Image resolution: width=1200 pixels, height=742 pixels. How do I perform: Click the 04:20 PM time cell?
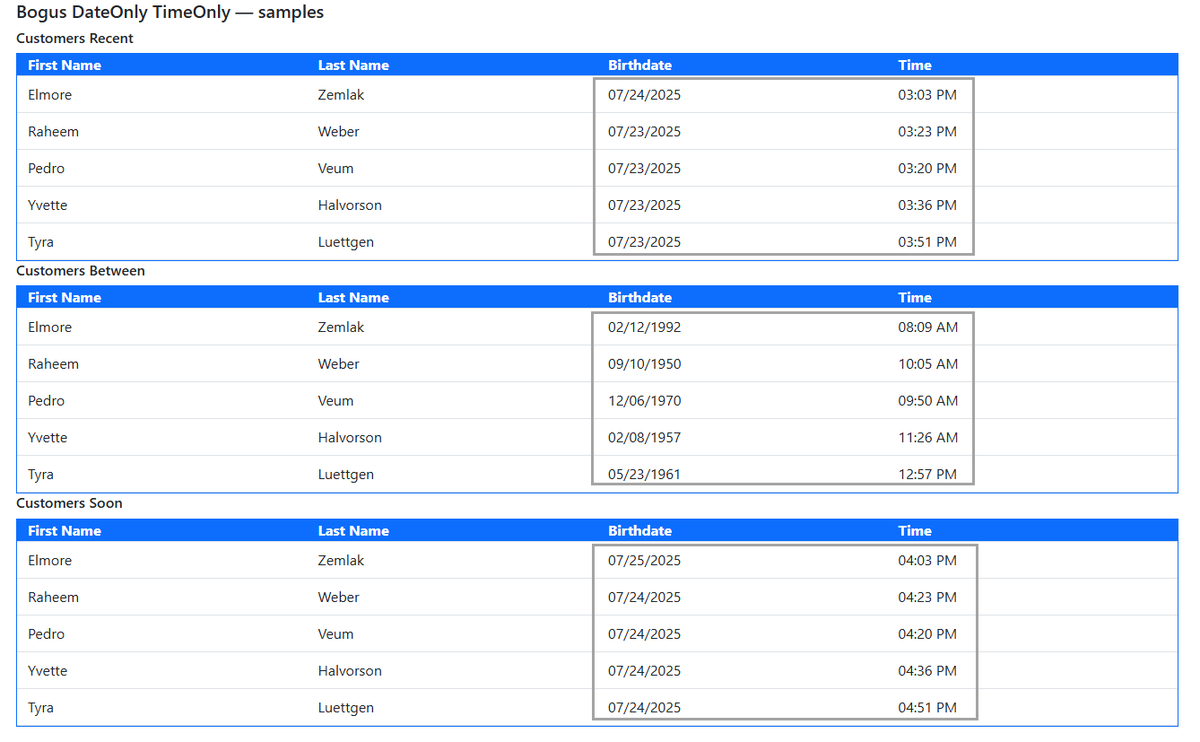[927, 634]
